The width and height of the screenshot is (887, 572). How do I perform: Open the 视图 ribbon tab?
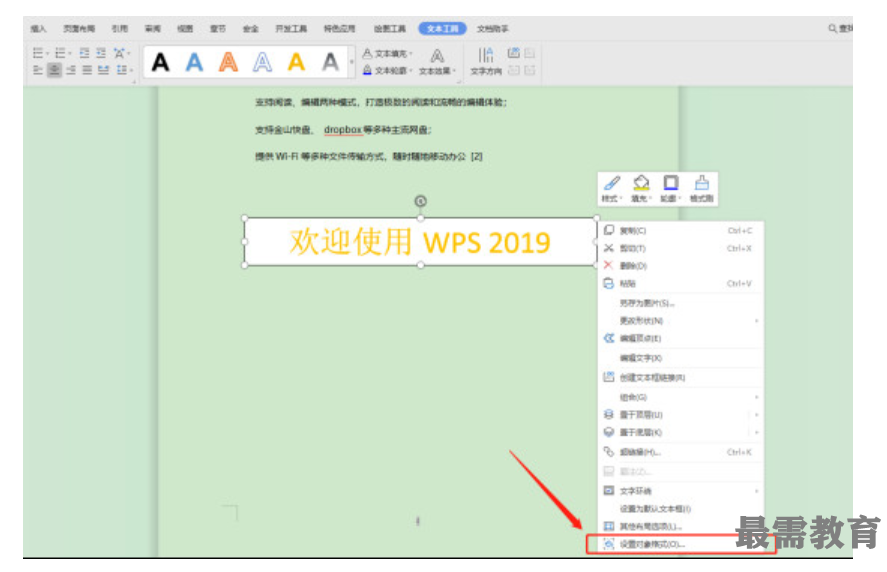[x=185, y=28]
